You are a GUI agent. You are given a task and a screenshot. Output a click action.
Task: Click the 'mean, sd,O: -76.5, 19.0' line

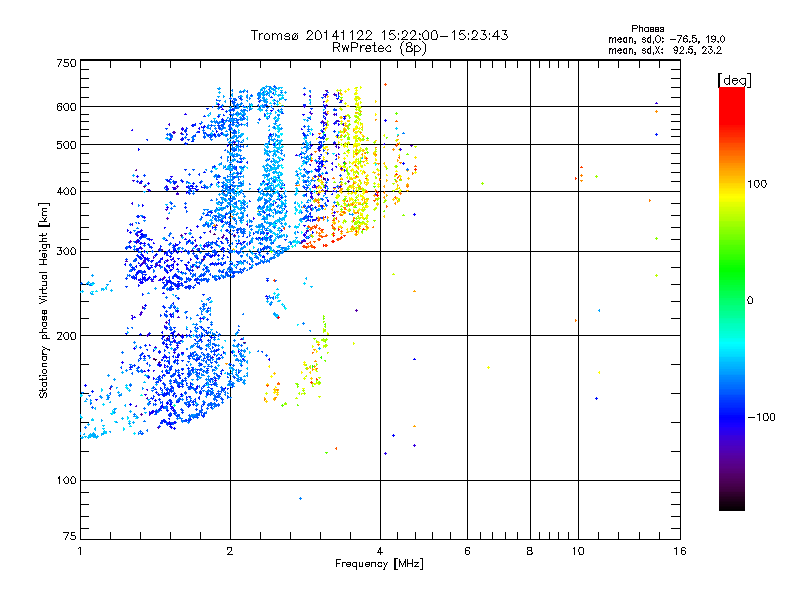point(666,39)
